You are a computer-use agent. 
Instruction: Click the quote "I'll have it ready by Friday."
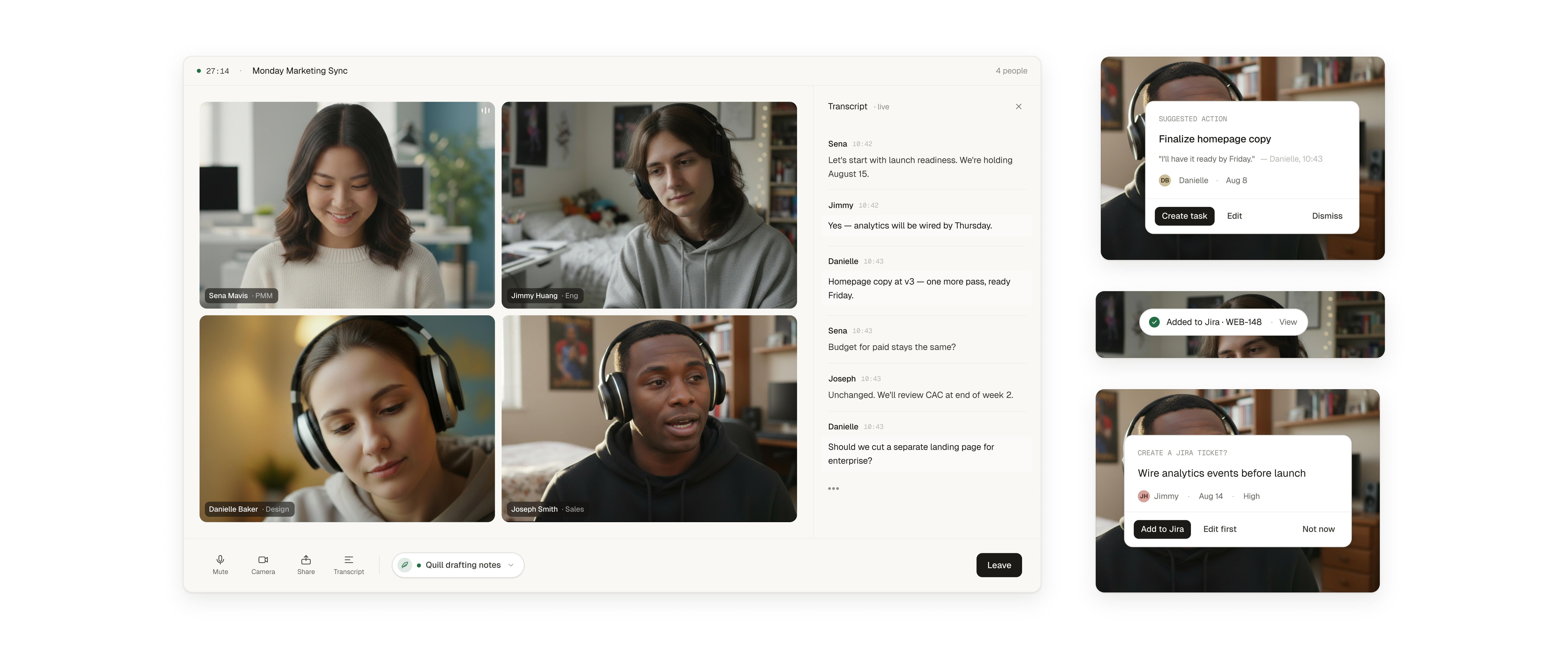1206,159
